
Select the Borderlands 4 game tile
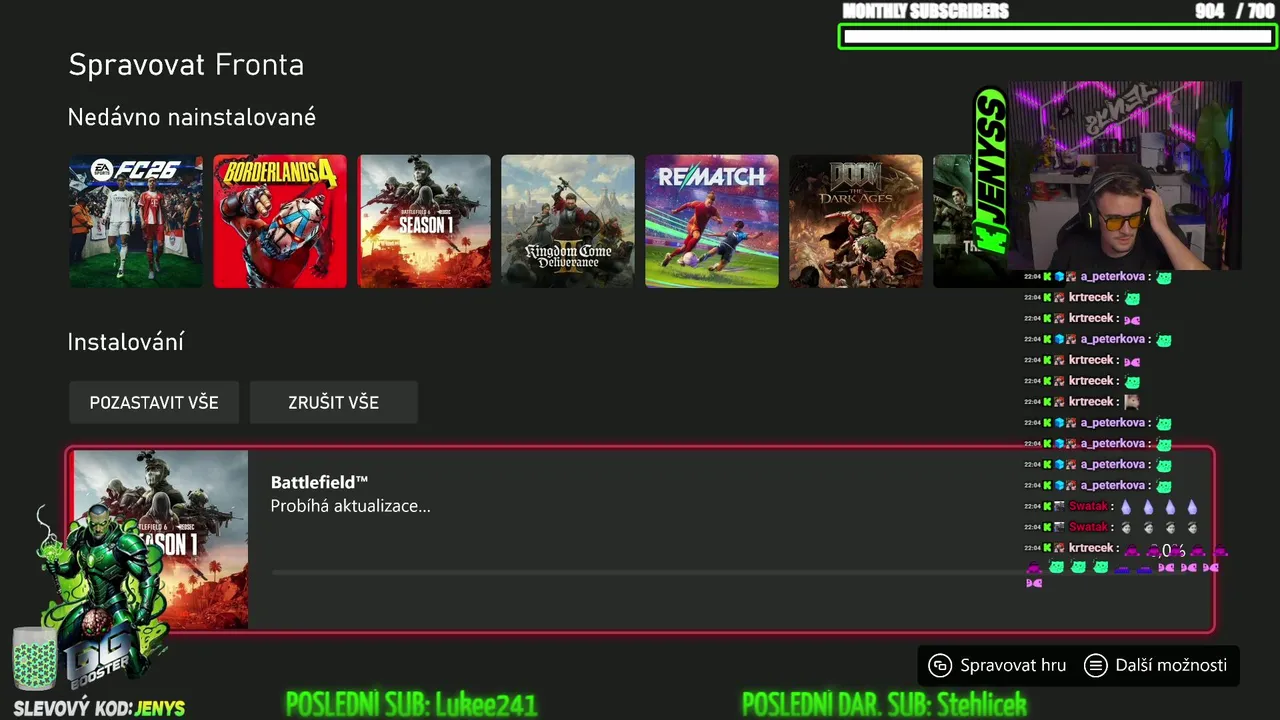280,221
